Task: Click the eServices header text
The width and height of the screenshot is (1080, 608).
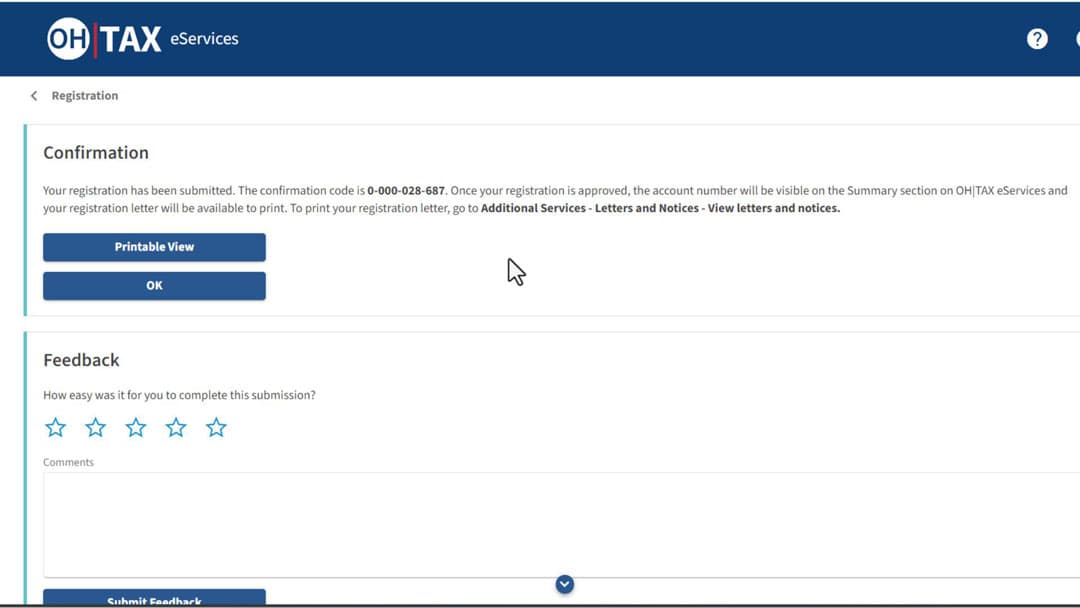Action: click(x=204, y=39)
